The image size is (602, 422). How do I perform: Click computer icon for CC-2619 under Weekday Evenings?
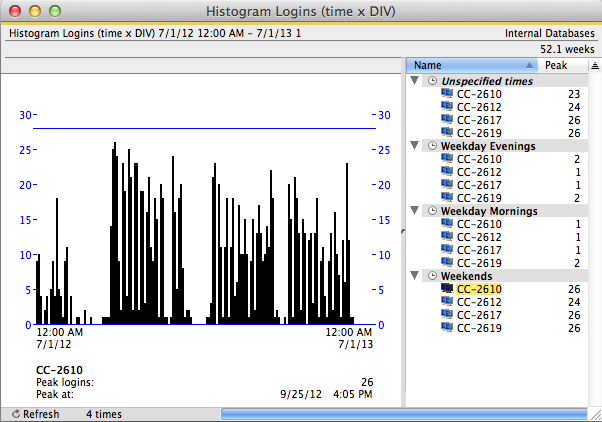pos(447,197)
